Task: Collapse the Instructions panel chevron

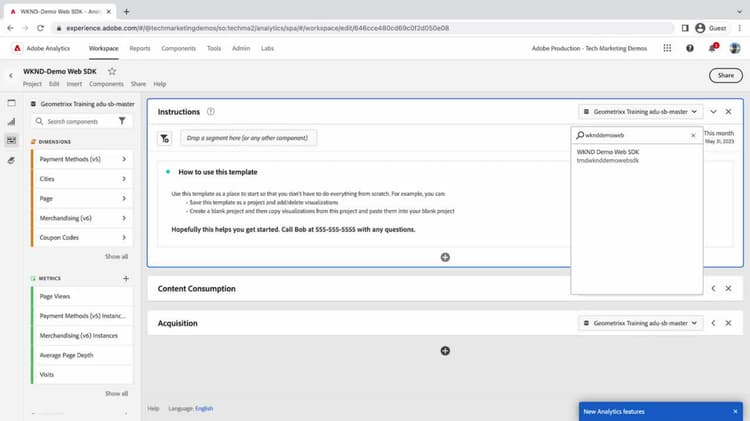Action: [x=713, y=111]
